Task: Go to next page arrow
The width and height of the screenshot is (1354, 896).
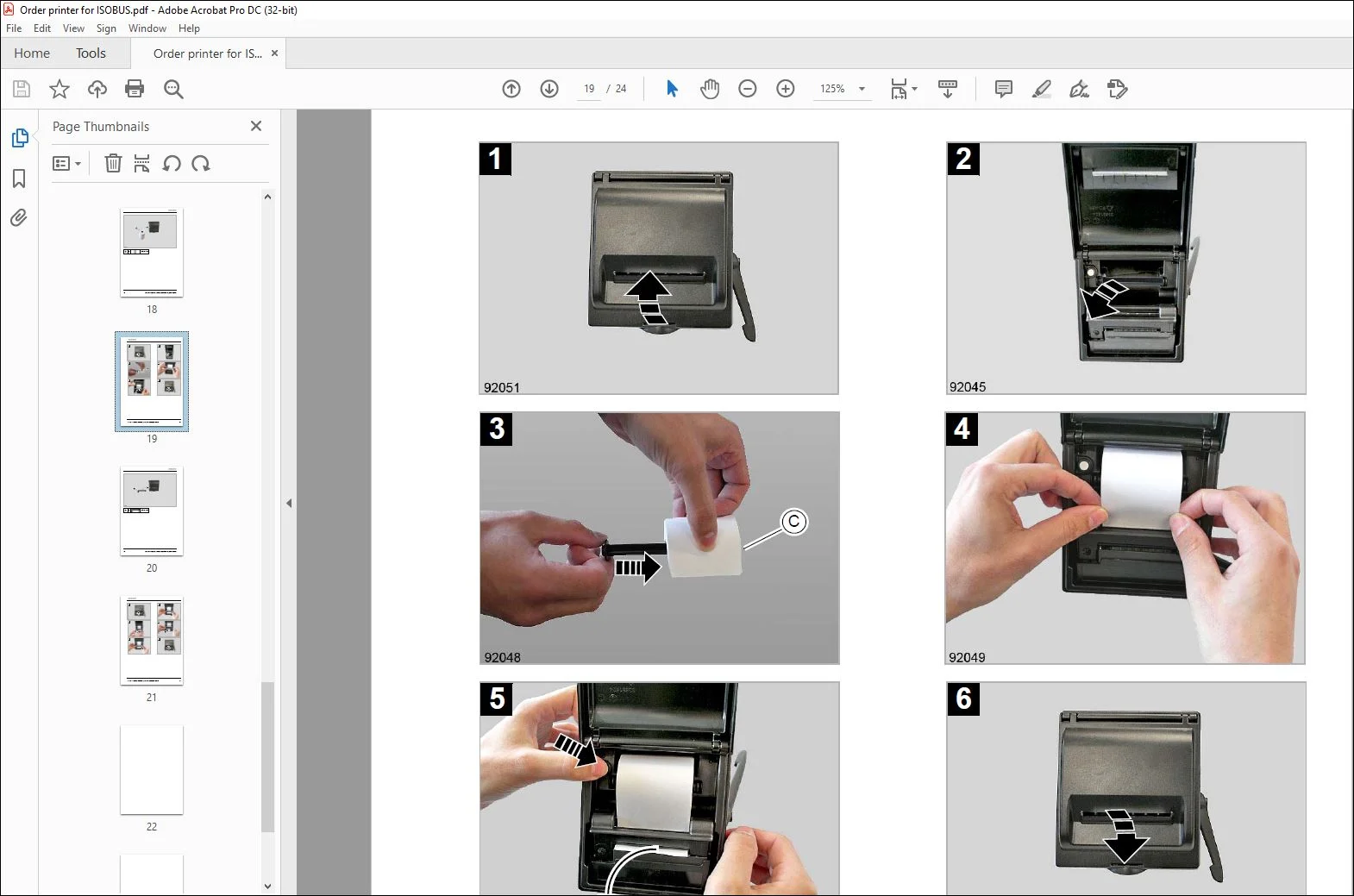Action: coord(549,89)
